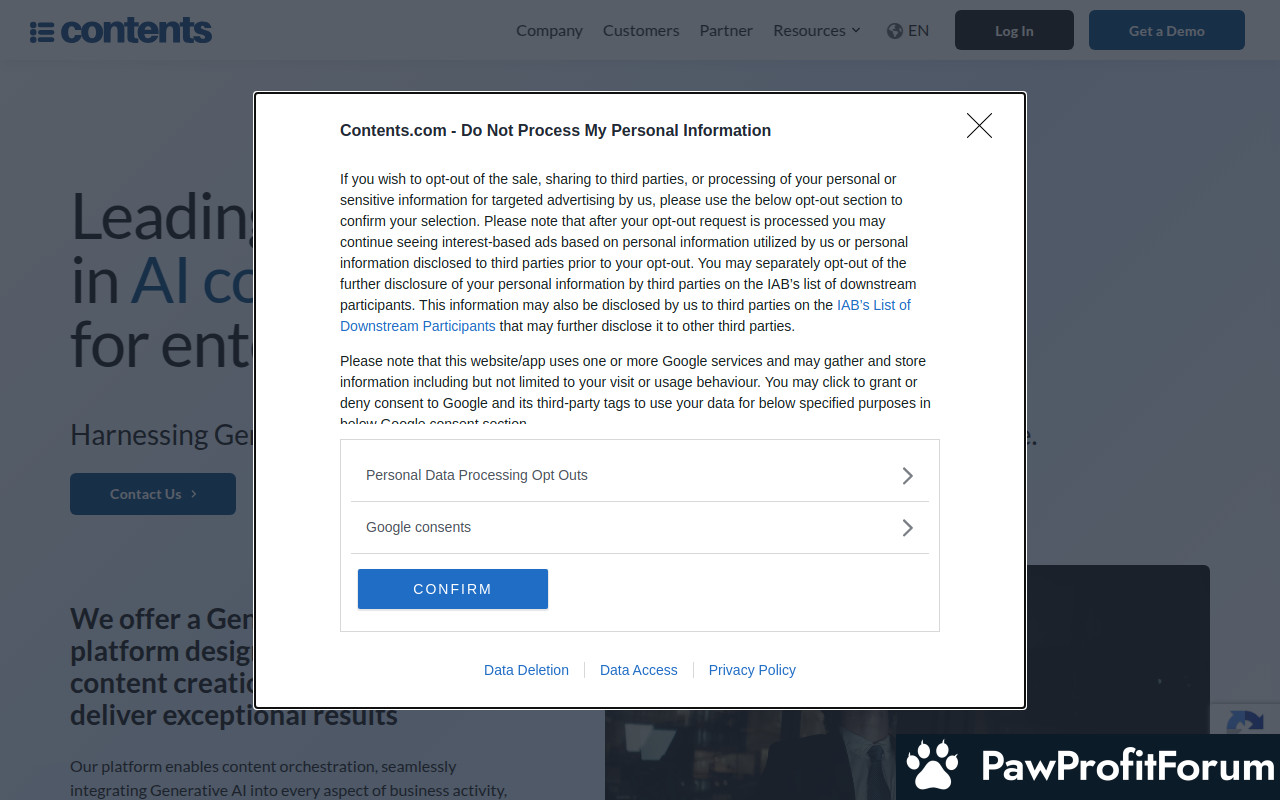
Task: Click the PawProfitForum paw logo
Action: 932,766
